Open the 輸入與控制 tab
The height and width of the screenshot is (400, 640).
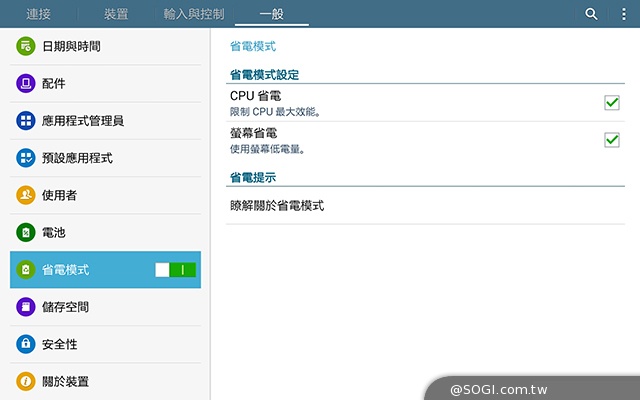[194, 14]
